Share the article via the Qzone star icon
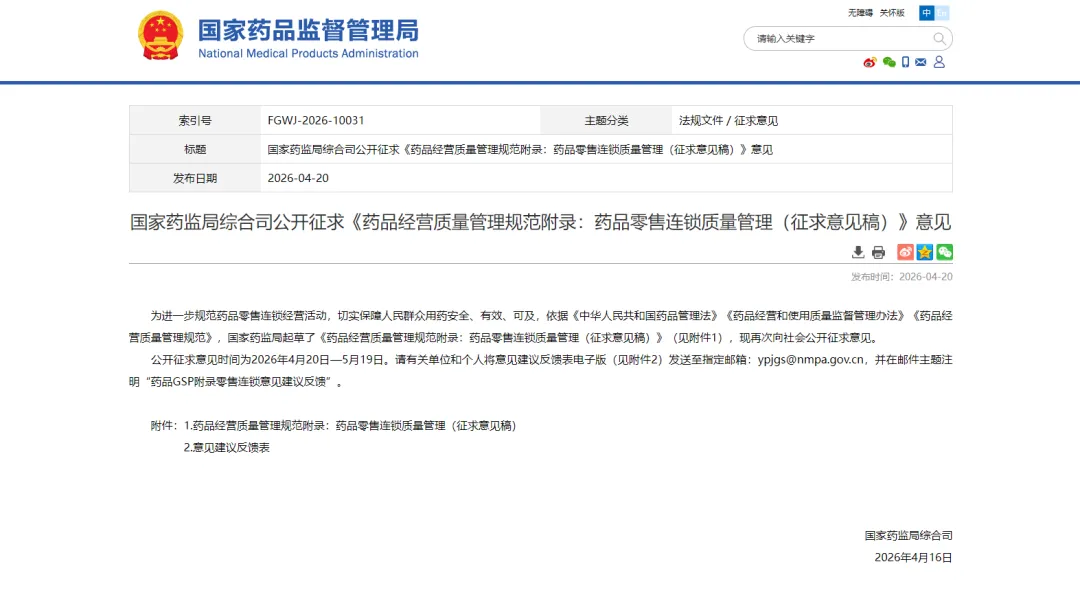 924,252
